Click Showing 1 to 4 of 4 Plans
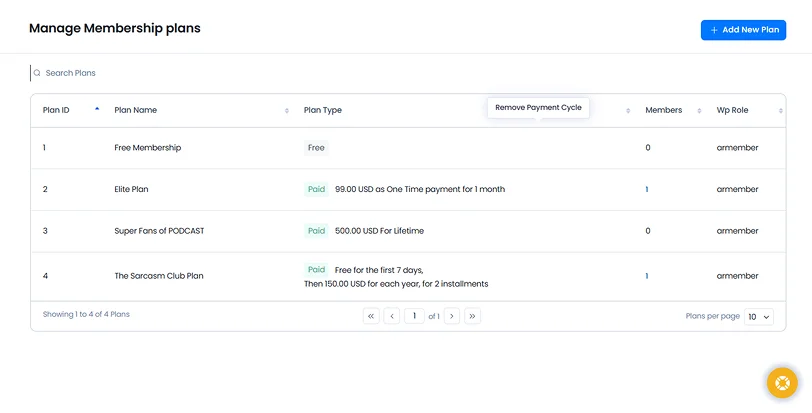Image resolution: width=812 pixels, height=413 pixels. (86, 314)
